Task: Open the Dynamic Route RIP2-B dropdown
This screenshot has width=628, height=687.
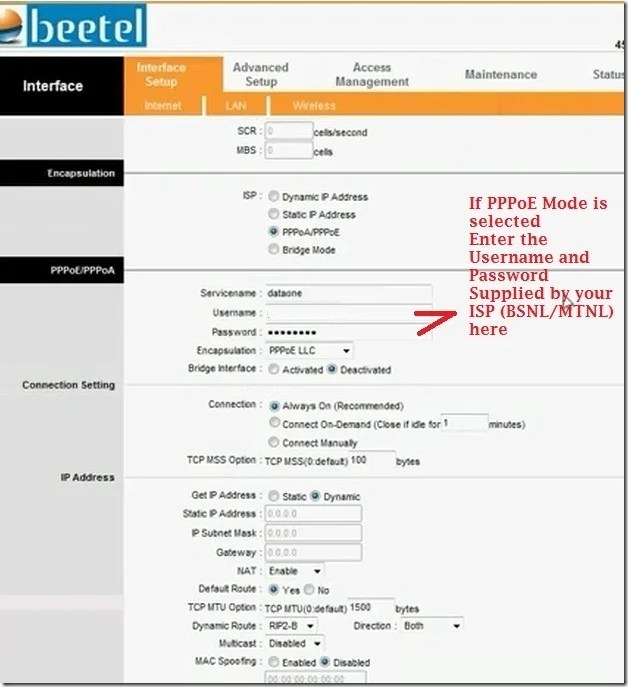Action: point(291,625)
